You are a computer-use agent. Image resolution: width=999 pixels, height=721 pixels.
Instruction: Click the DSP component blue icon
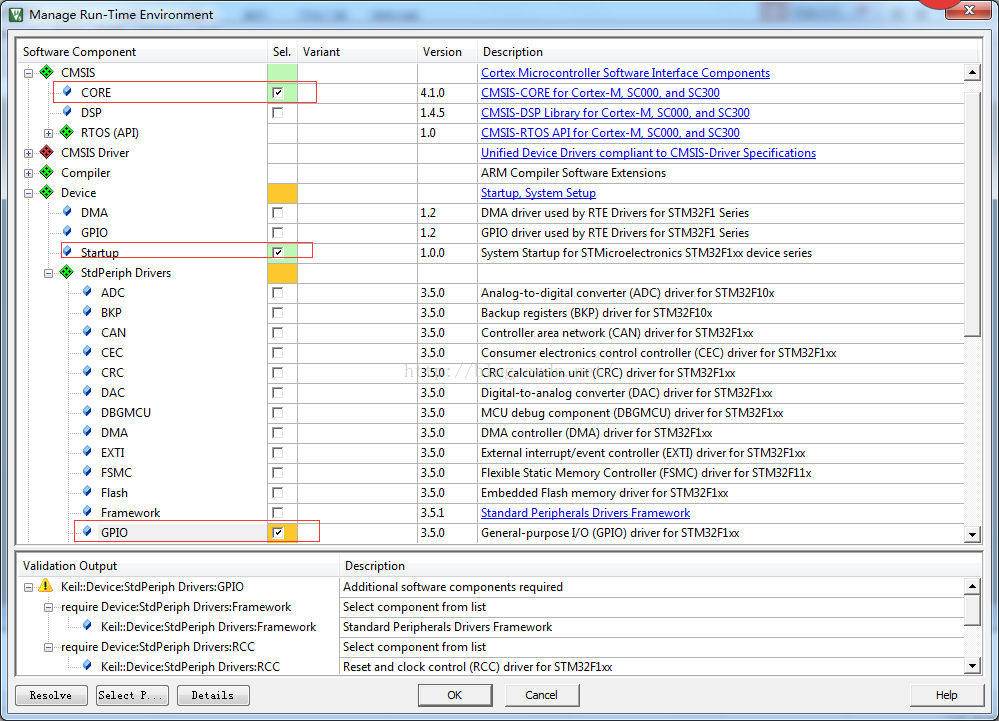click(x=68, y=111)
